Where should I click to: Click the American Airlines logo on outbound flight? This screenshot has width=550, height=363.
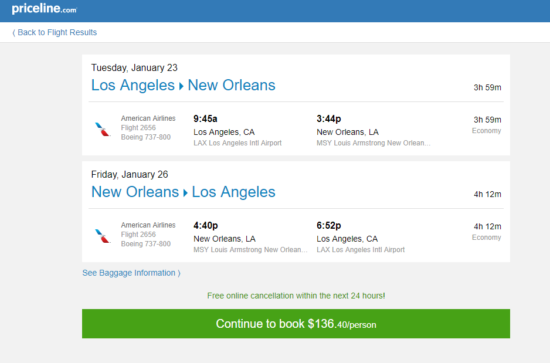tap(102, 129)
